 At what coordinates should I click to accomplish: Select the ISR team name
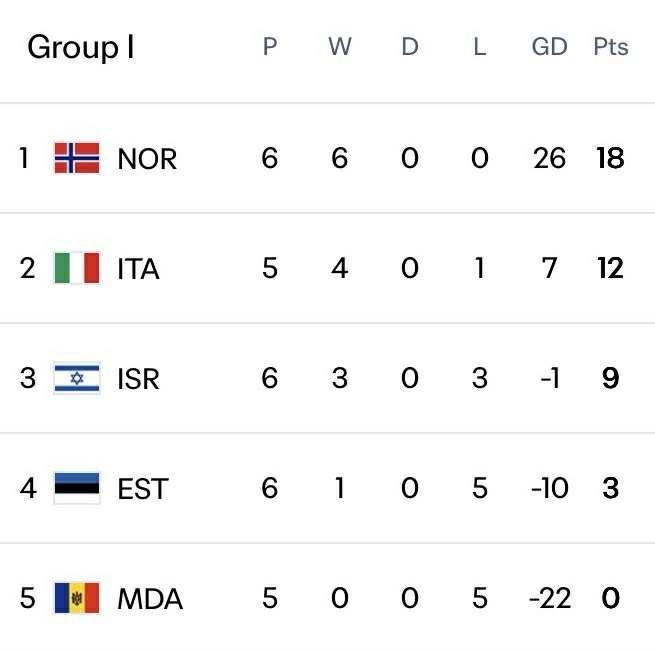point(138,379)
